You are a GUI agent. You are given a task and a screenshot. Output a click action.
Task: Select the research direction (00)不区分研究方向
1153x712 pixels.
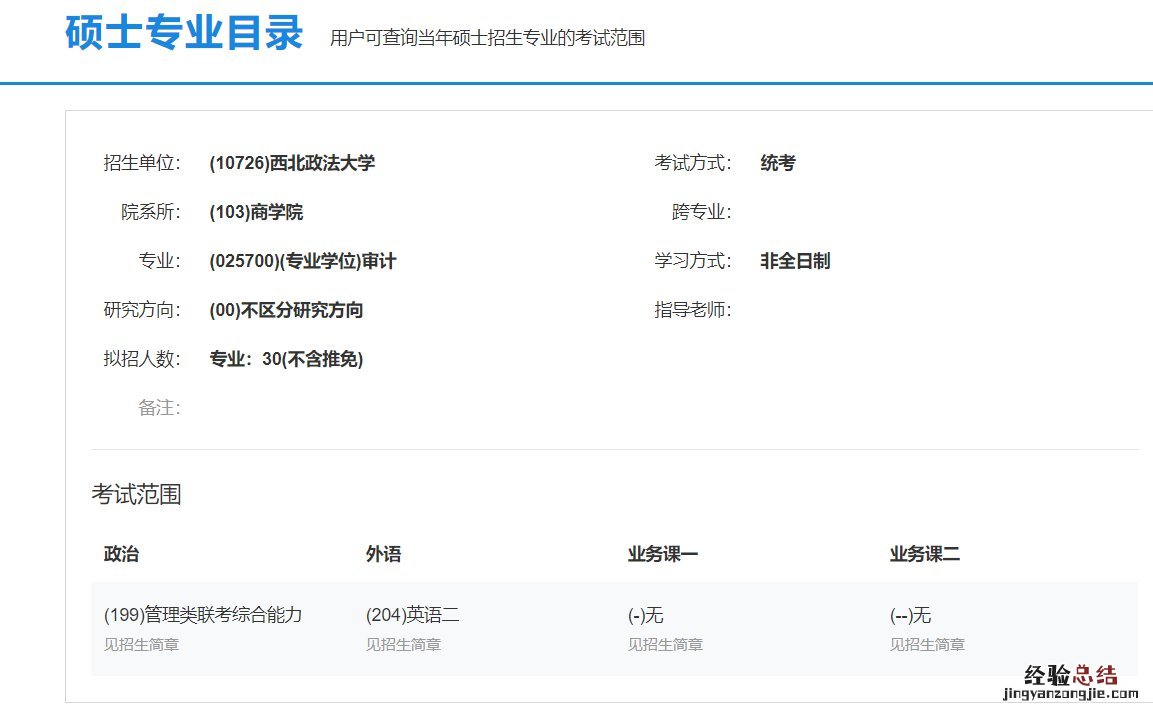pos(286,310)
